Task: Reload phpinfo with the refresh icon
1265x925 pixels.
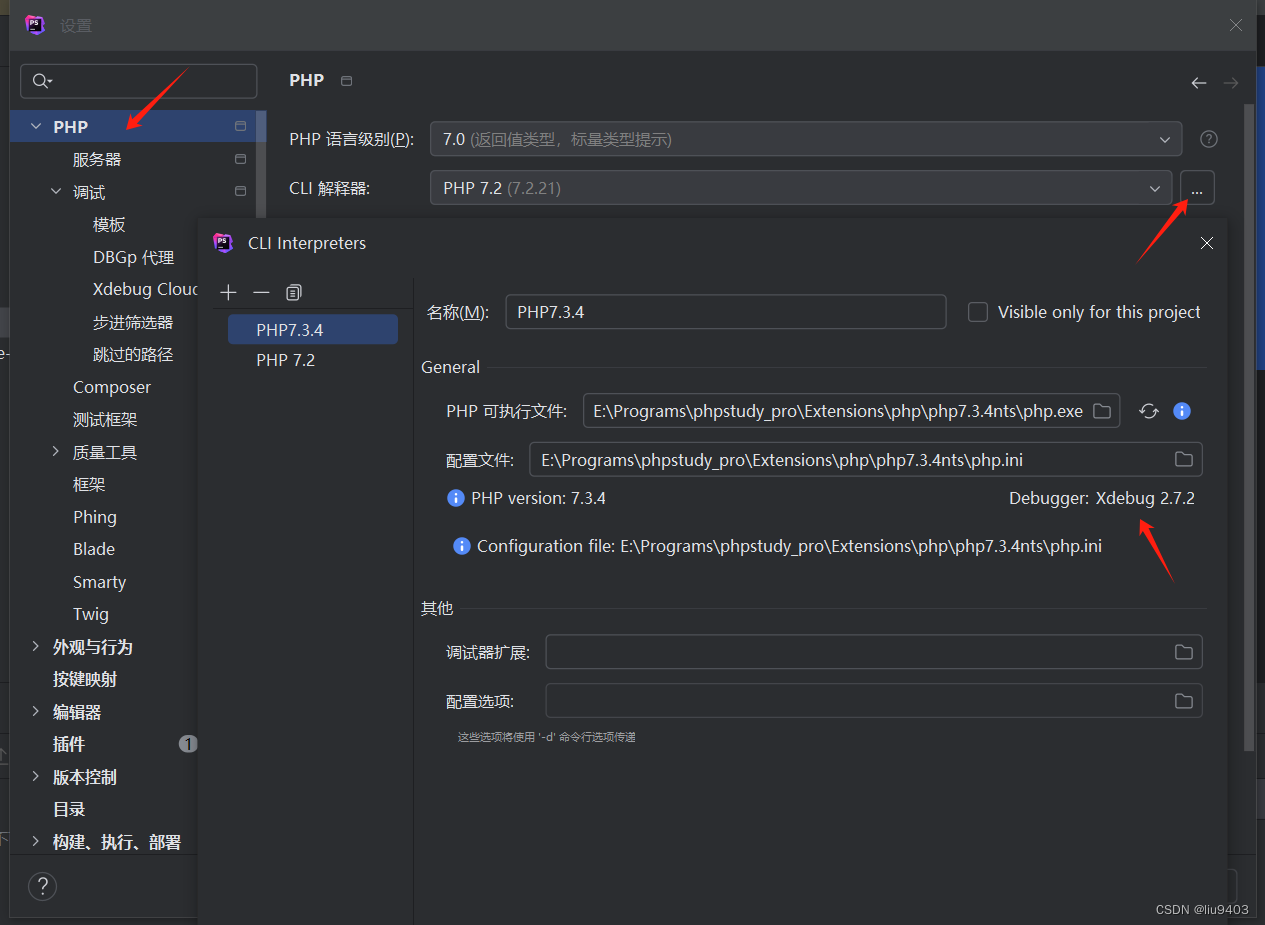Action: point(1148,411)
